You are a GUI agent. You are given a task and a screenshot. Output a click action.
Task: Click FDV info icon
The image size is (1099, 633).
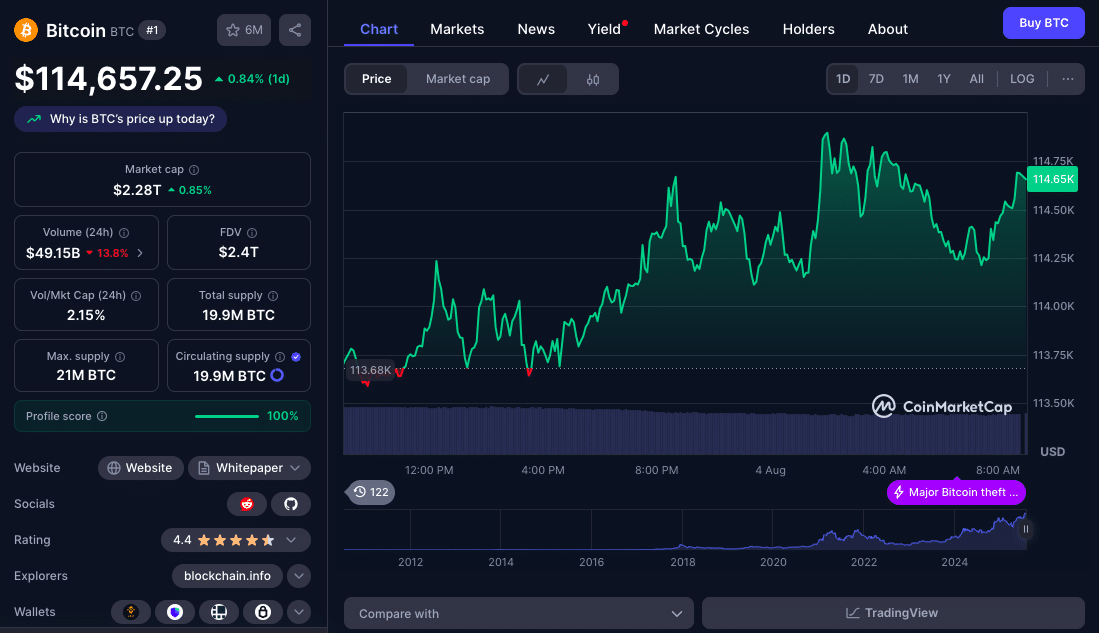(x=252, y=233)
